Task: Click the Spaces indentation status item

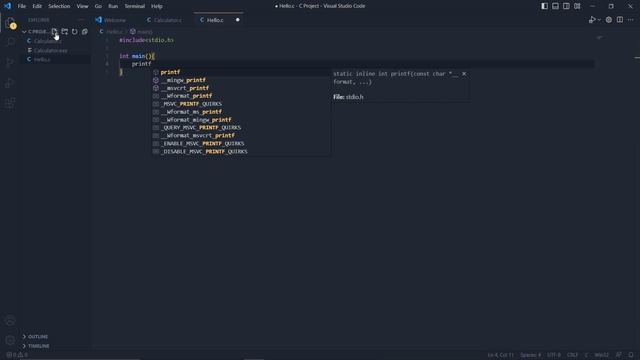Action: click(530, 355)
